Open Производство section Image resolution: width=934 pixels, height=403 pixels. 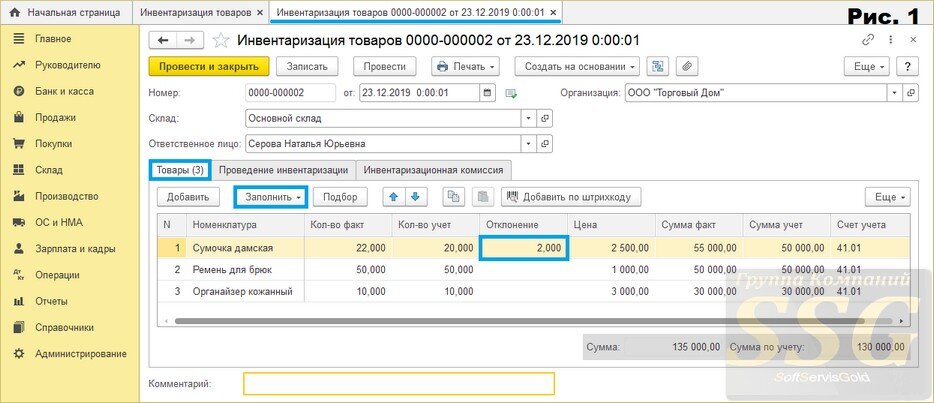pyautogui.click(x=66, y=196)
